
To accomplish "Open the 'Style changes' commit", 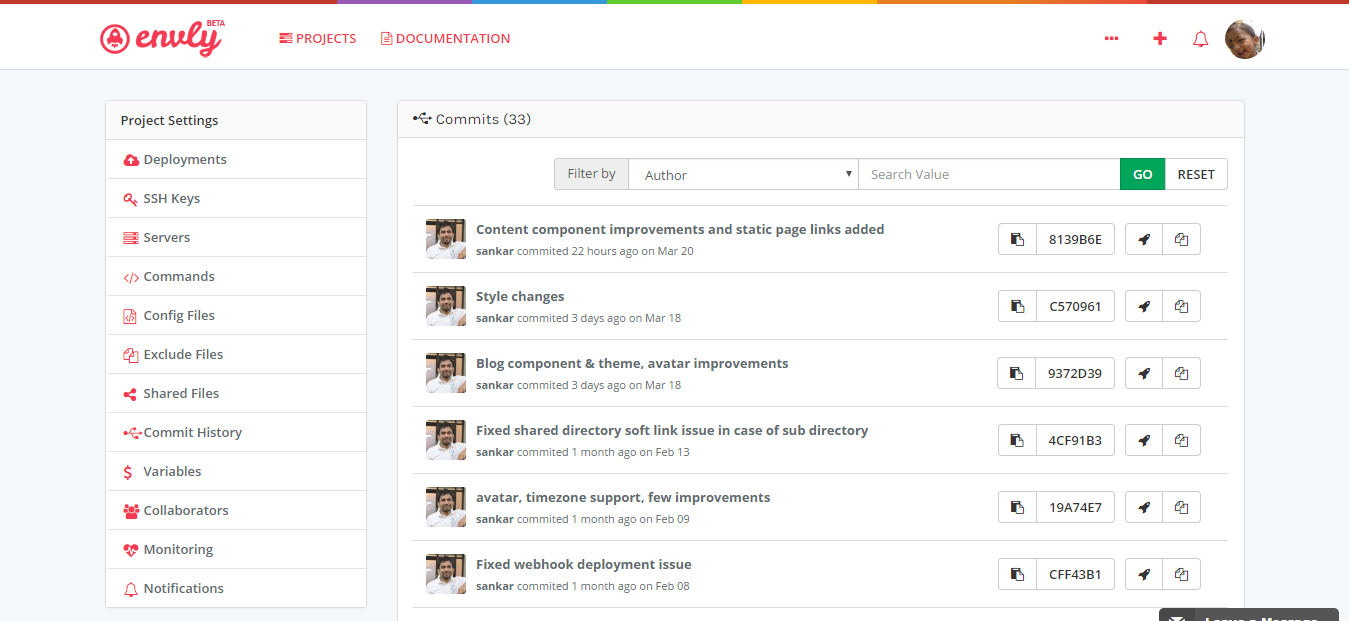I will click(x=520, y=296).
